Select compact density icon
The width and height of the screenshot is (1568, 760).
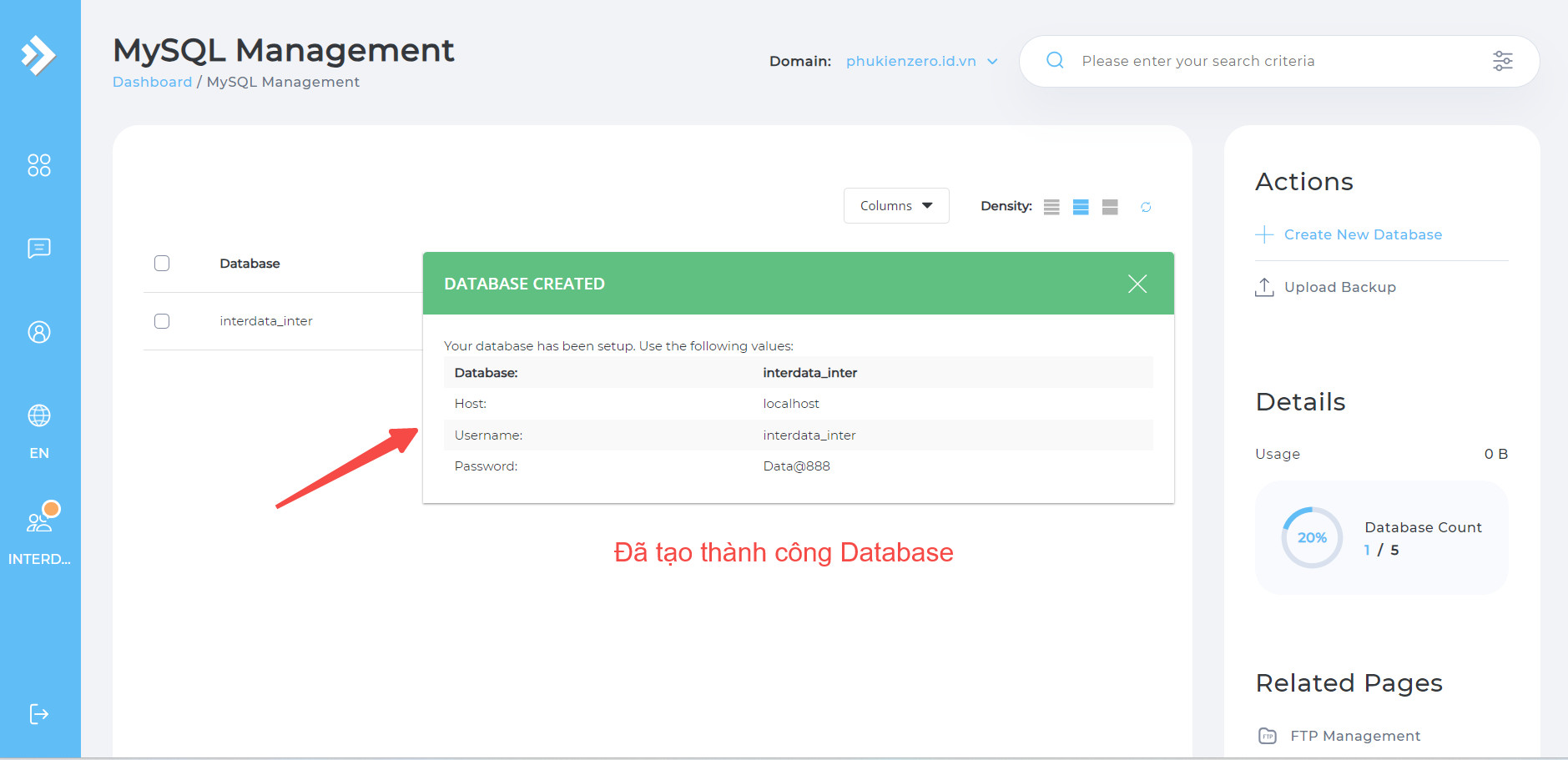pyautogui.click(x=1051, y=207)
